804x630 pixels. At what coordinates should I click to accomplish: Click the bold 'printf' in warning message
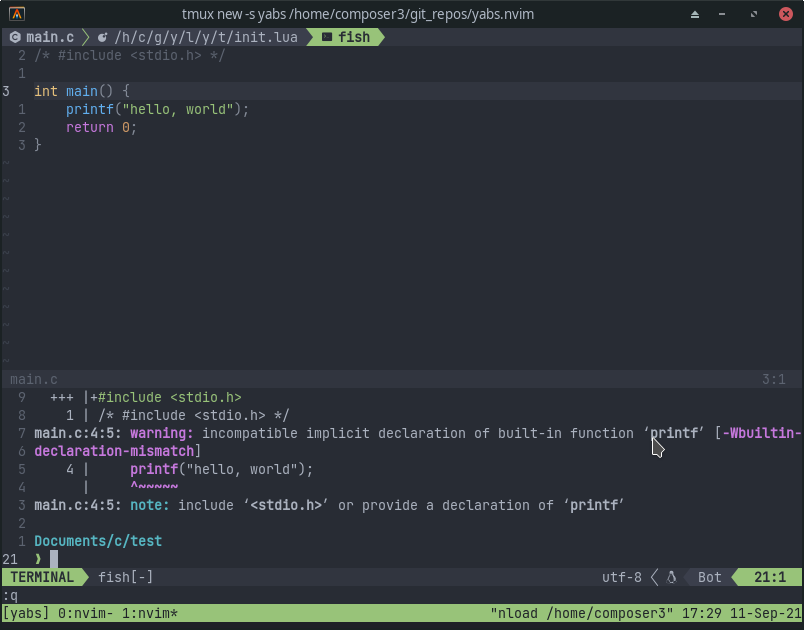click(x=674, y=433)
